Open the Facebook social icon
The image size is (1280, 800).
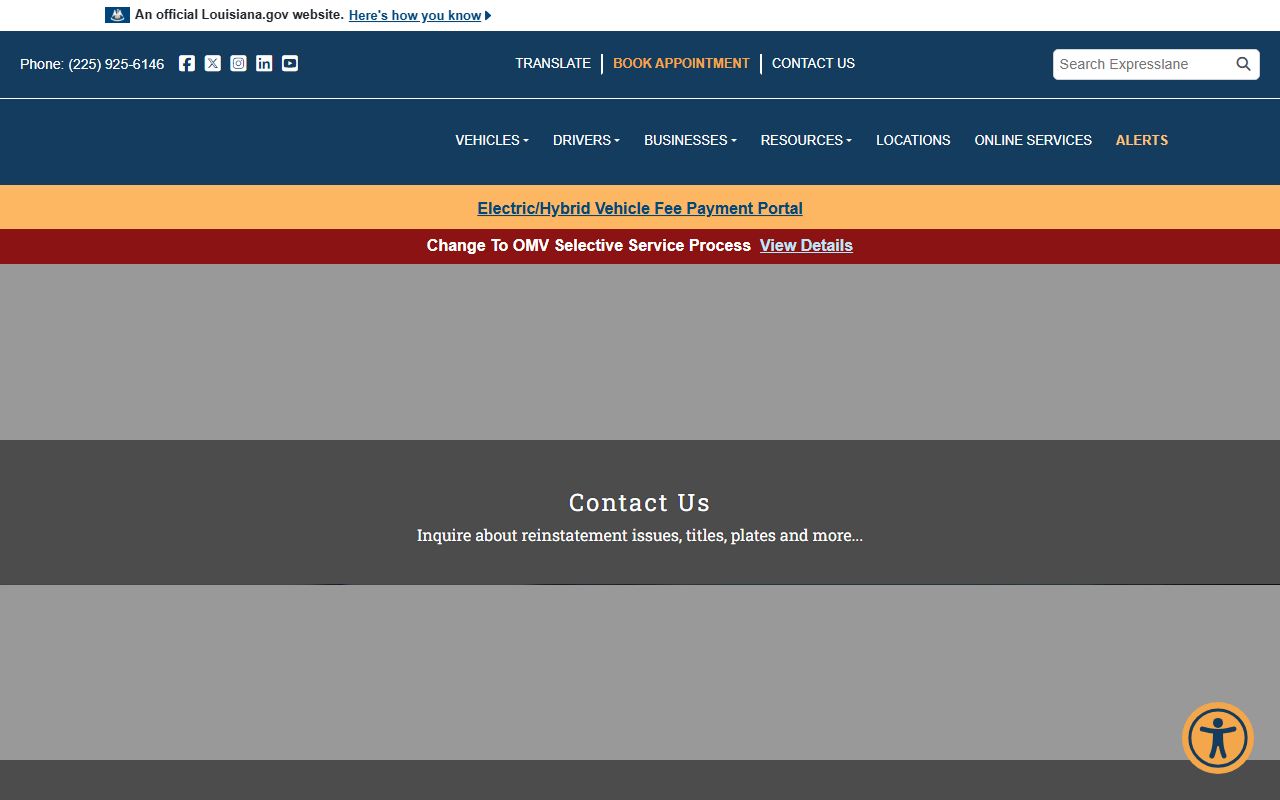pos(187,63)
